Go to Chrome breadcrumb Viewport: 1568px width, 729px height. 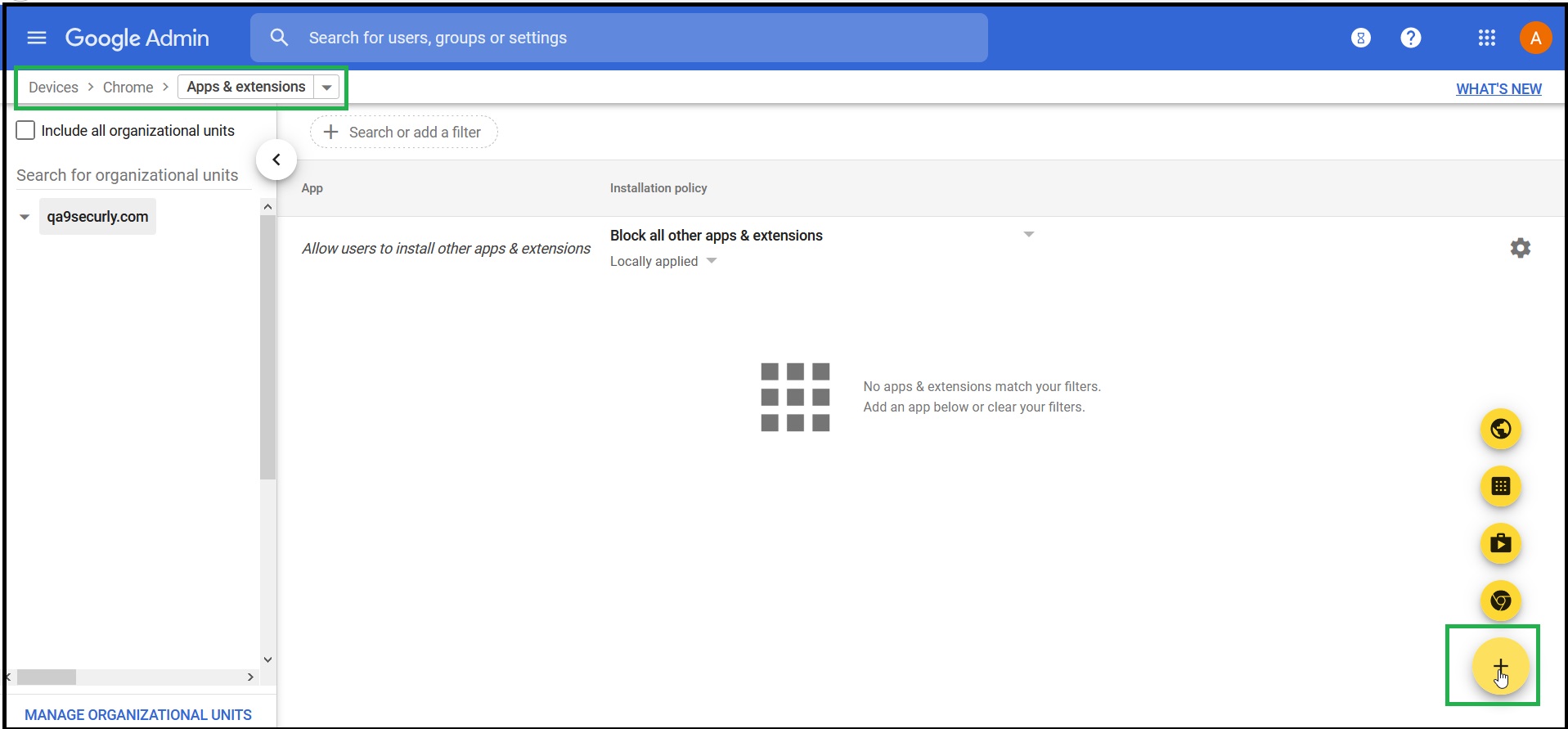coord(128,88)
